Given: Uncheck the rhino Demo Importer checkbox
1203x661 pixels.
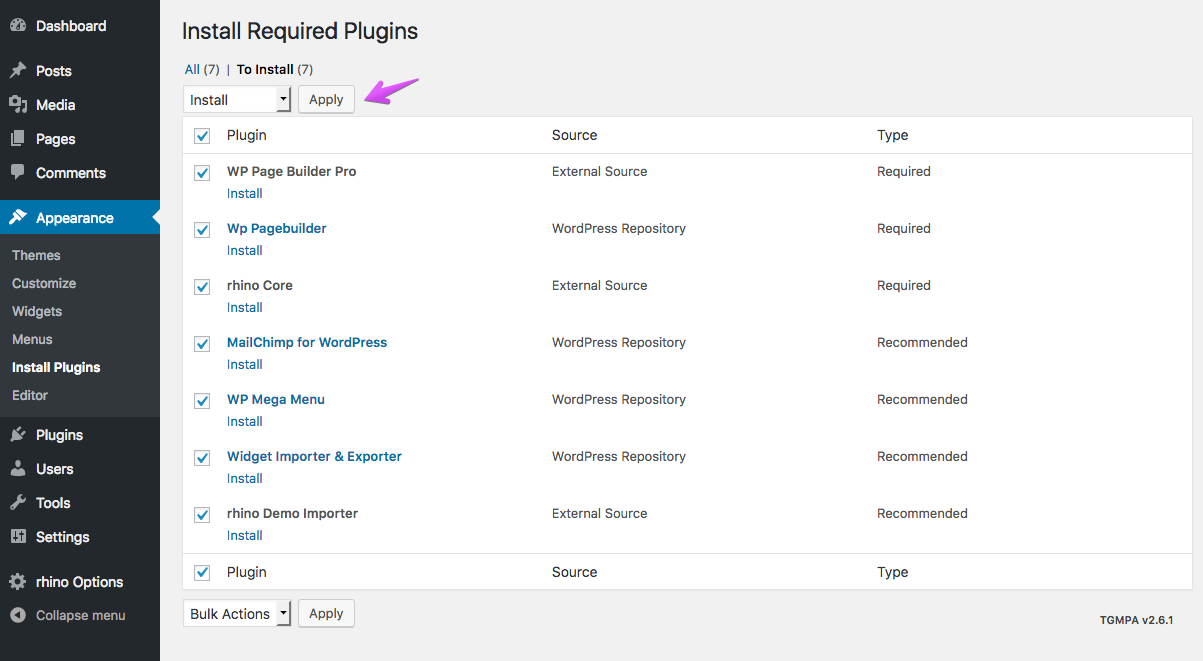Looking at the screenshot, I should click(202, 515).
